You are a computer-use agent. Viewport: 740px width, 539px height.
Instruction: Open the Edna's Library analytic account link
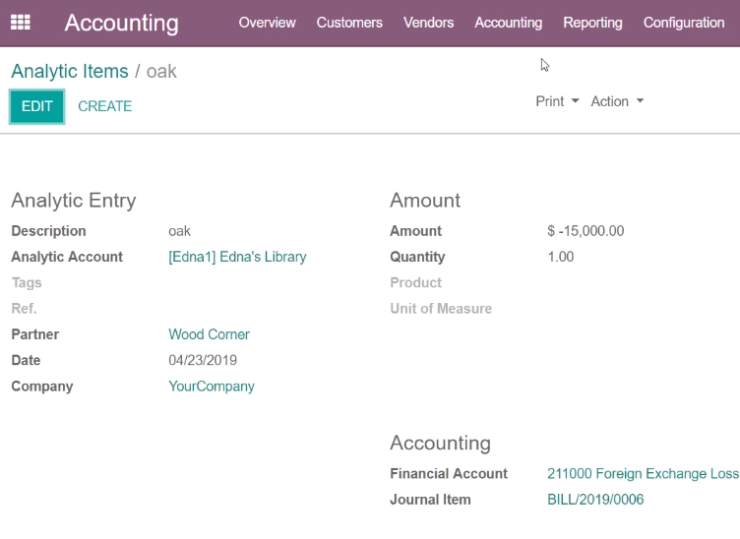237,257
